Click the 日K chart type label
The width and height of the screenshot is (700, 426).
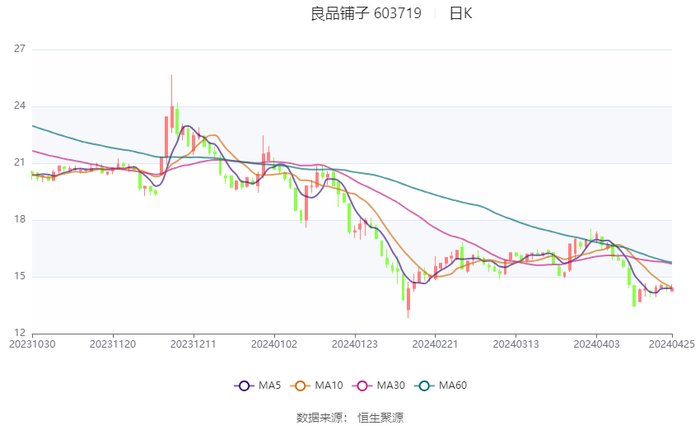pyautogui.click(x=460, y=14)
